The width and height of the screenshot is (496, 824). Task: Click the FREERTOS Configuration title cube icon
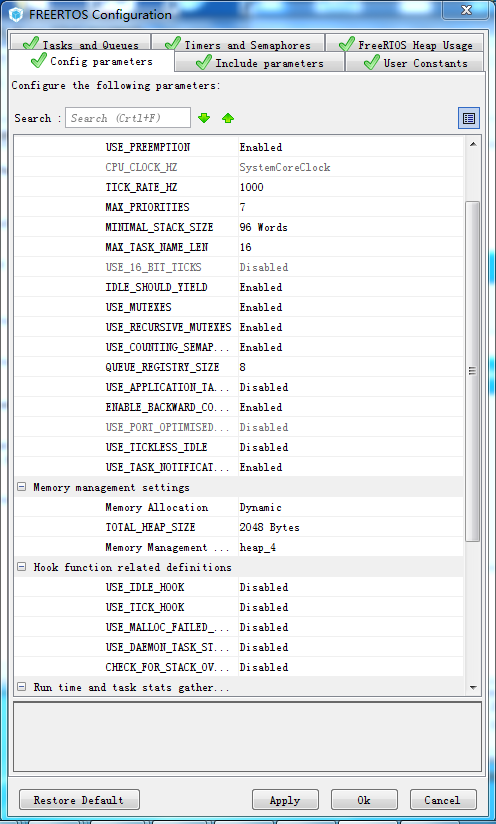pos(16,14)
